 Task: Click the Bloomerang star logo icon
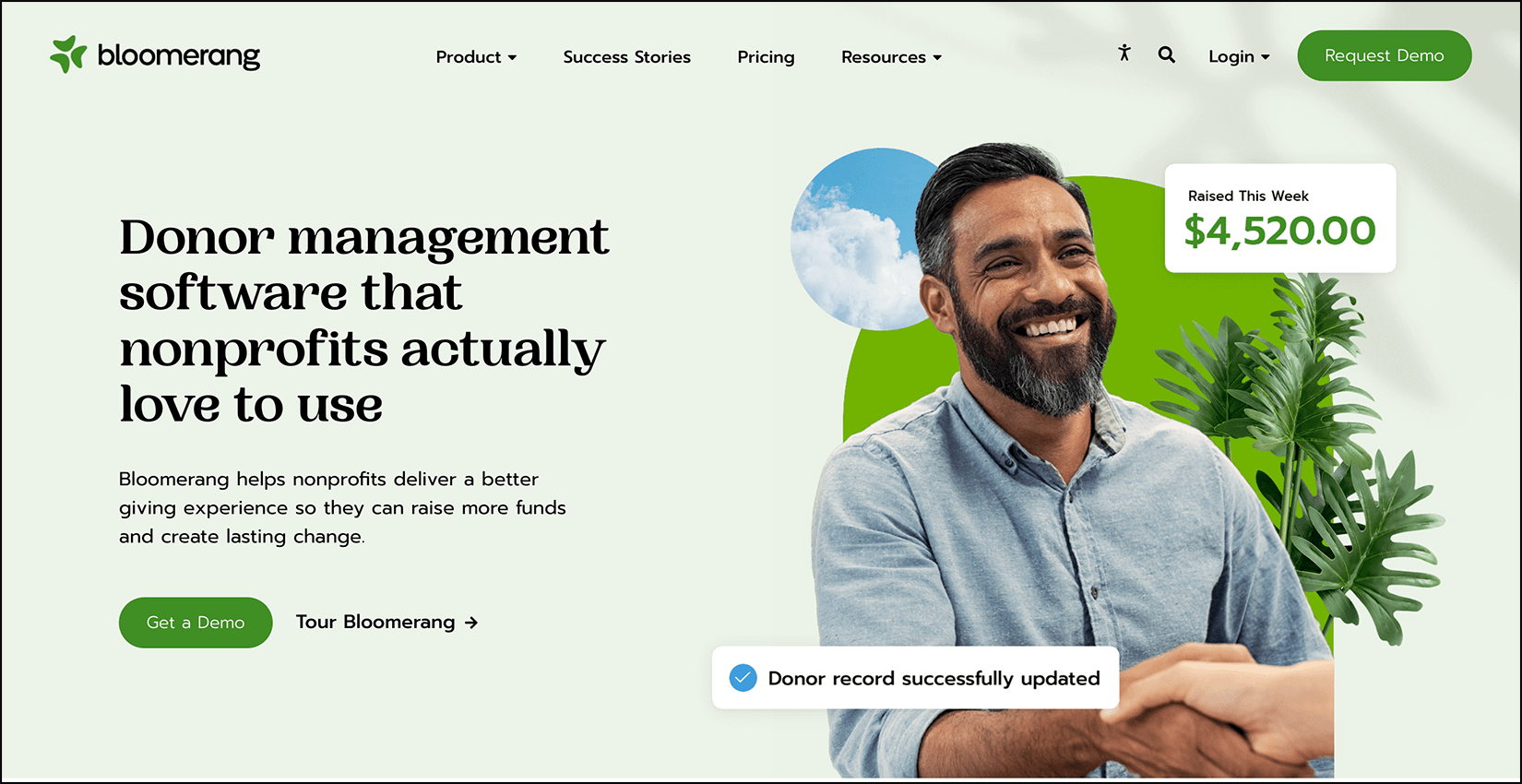click(68, 54)
